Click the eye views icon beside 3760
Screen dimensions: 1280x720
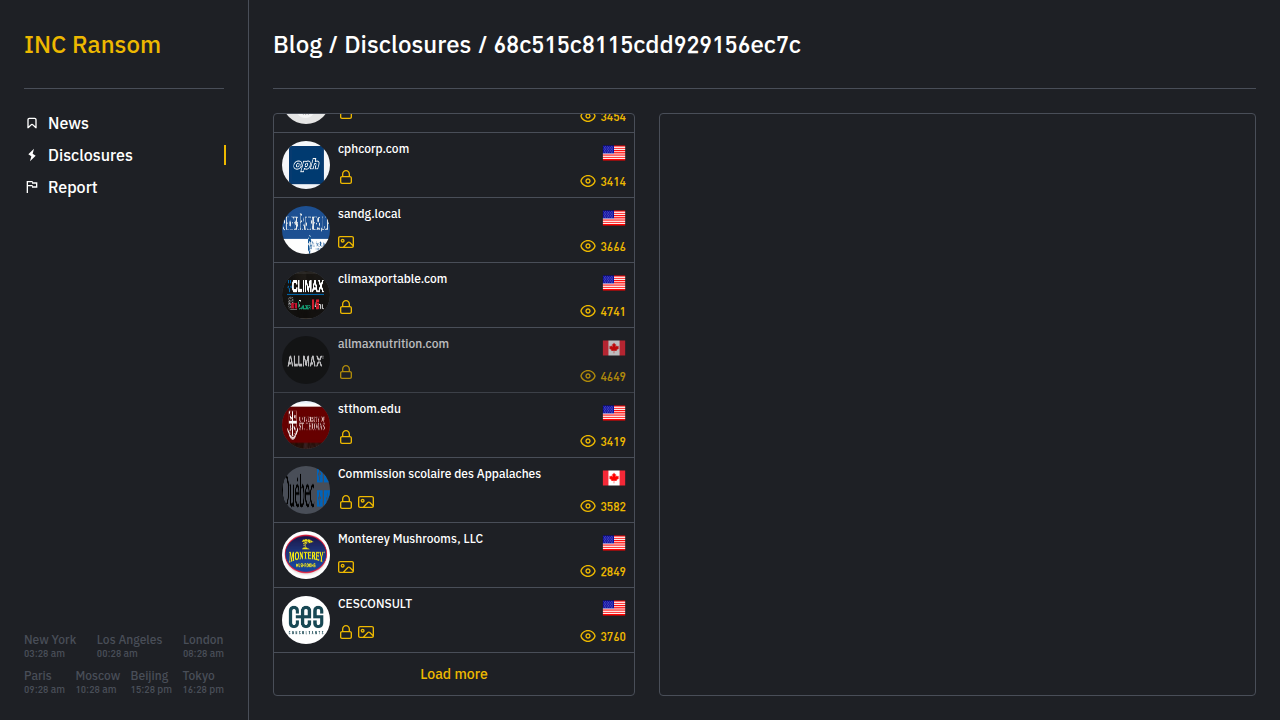(x=588, y=636)
